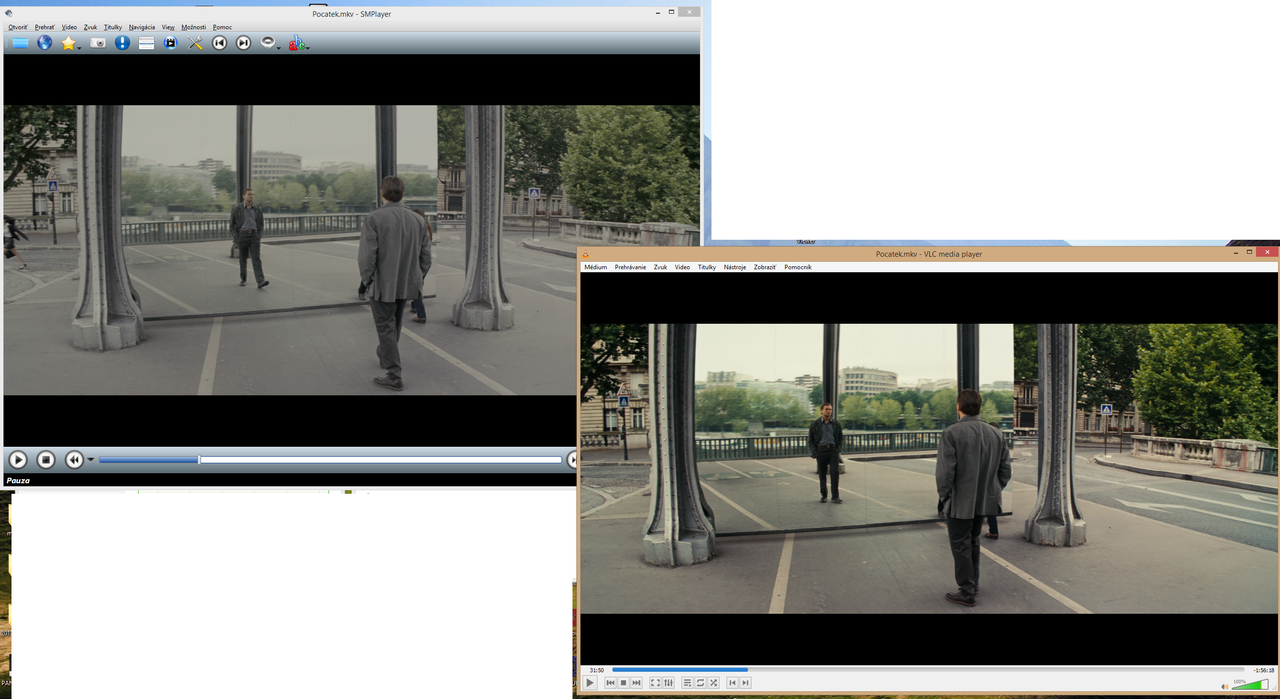Viewport: 1280px width, 699px height.
Task: Rewind video in SMPlayer
Action: click(x=74, y=460)
